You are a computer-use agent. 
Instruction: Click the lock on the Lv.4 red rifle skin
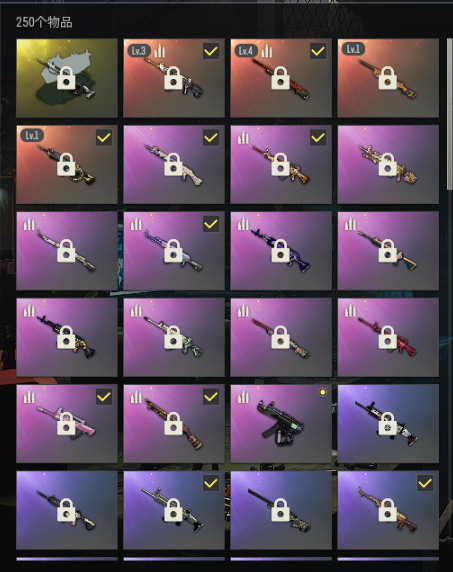click(x=280, y=78)
